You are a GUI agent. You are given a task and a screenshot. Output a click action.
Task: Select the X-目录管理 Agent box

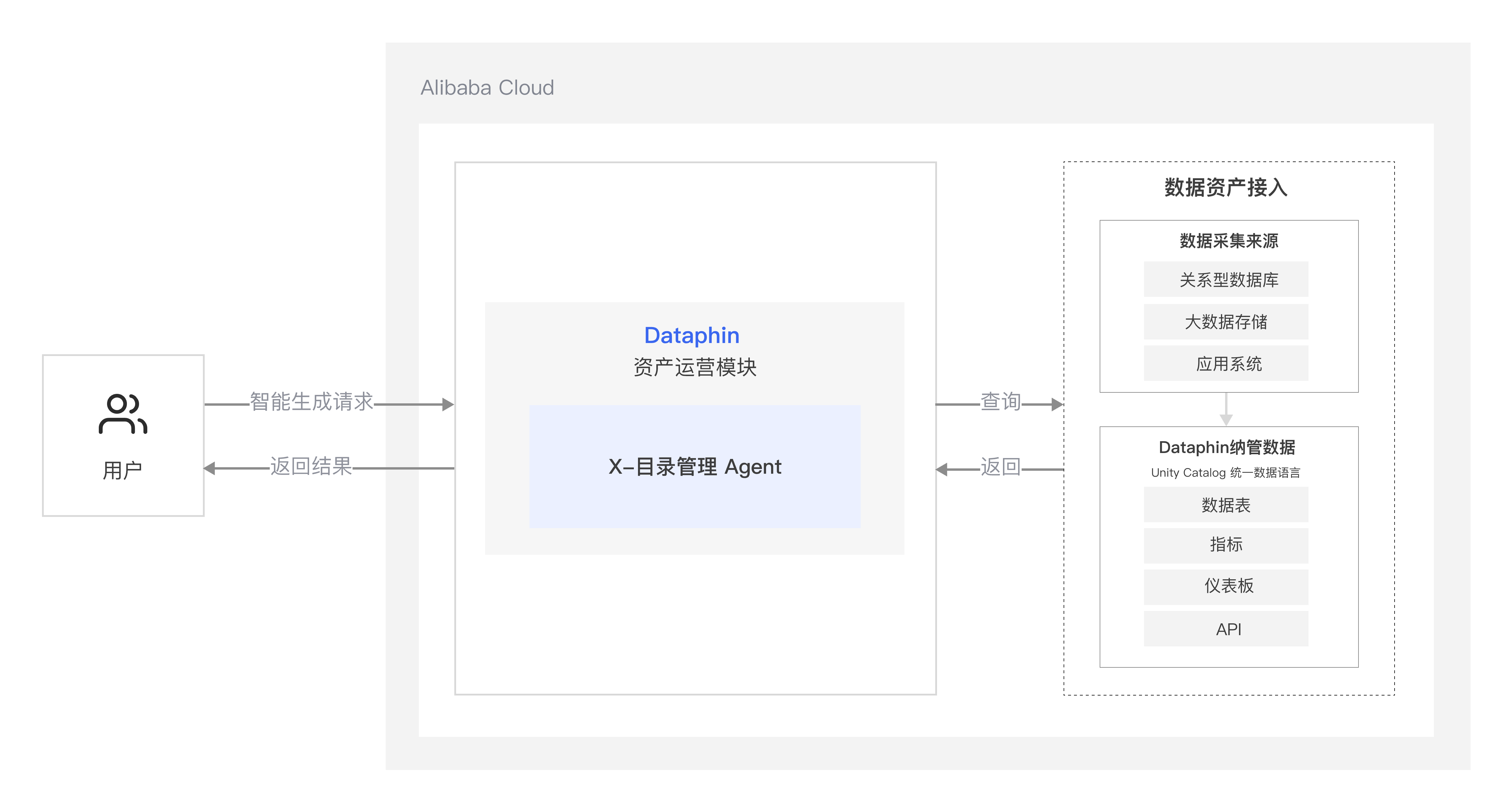[x=694, y=466]
